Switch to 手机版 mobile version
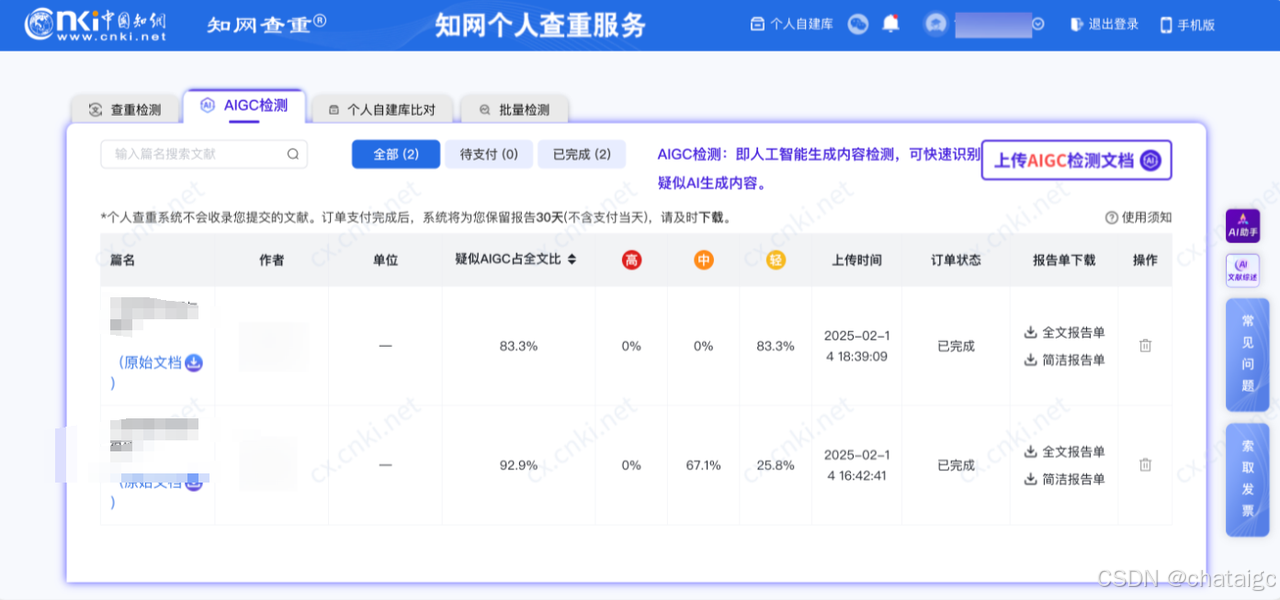This screenshot has width=1280, height=600. tap(1187, 24)
